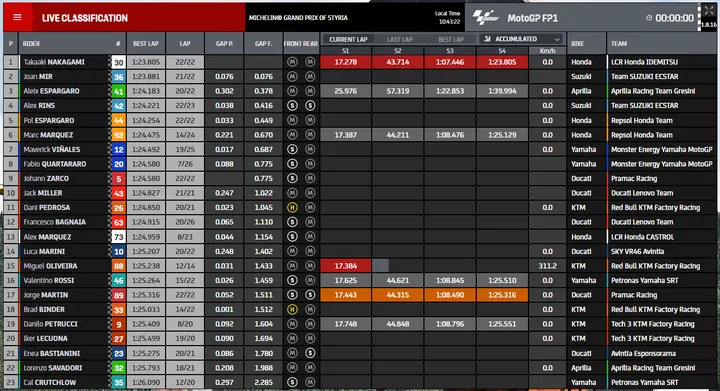The image size is (720, 391).
Task: Click the BEST LAP column header
Action: pos(146,44)
